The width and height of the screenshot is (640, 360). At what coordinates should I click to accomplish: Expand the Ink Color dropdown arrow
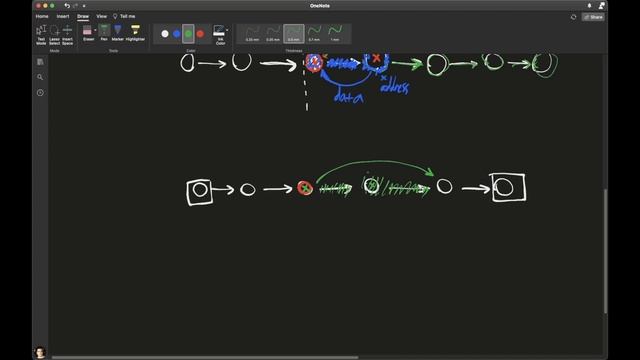pos(227,30)
